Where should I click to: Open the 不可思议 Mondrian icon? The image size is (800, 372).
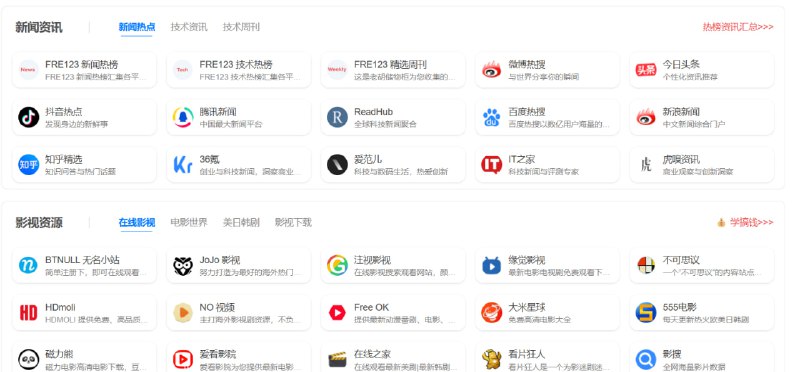[x=646, y=265]
